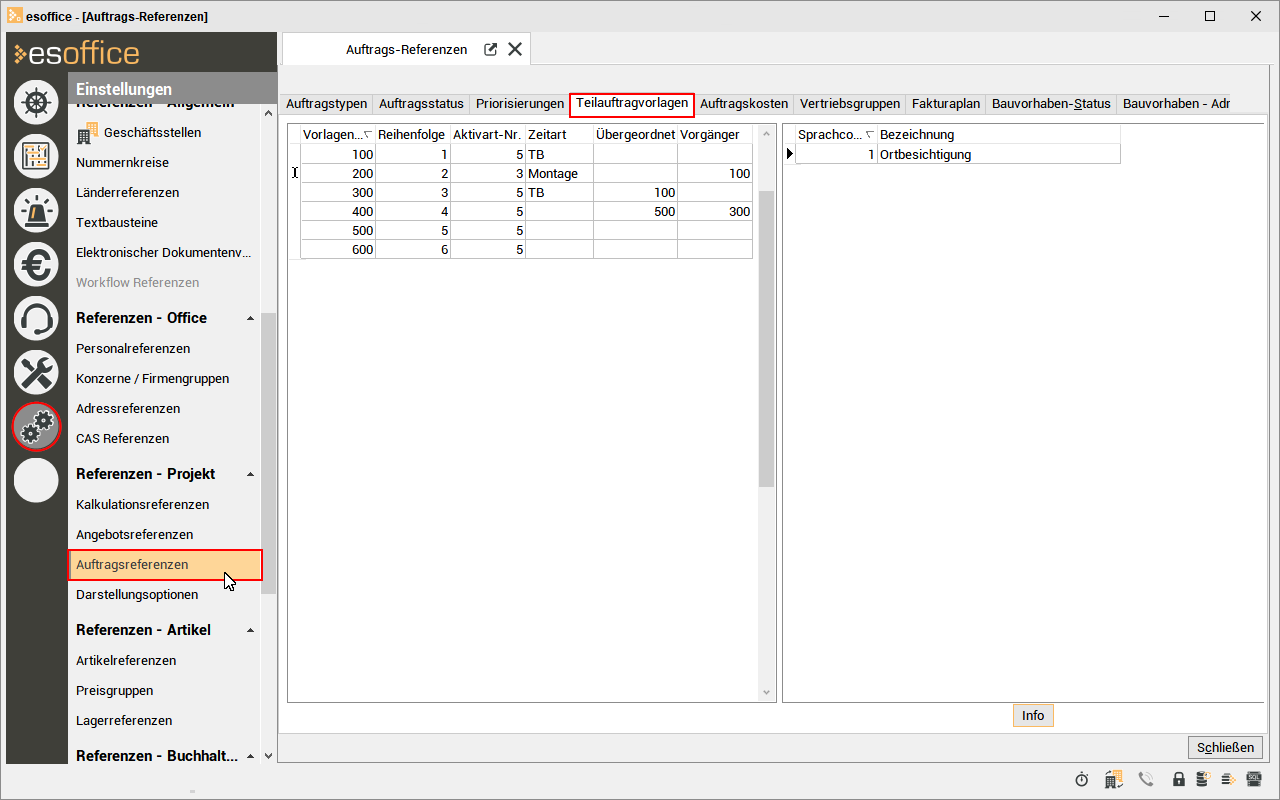Open the wrench and screwdriver service icon
1280x800 pixels.
click(37, 372)
